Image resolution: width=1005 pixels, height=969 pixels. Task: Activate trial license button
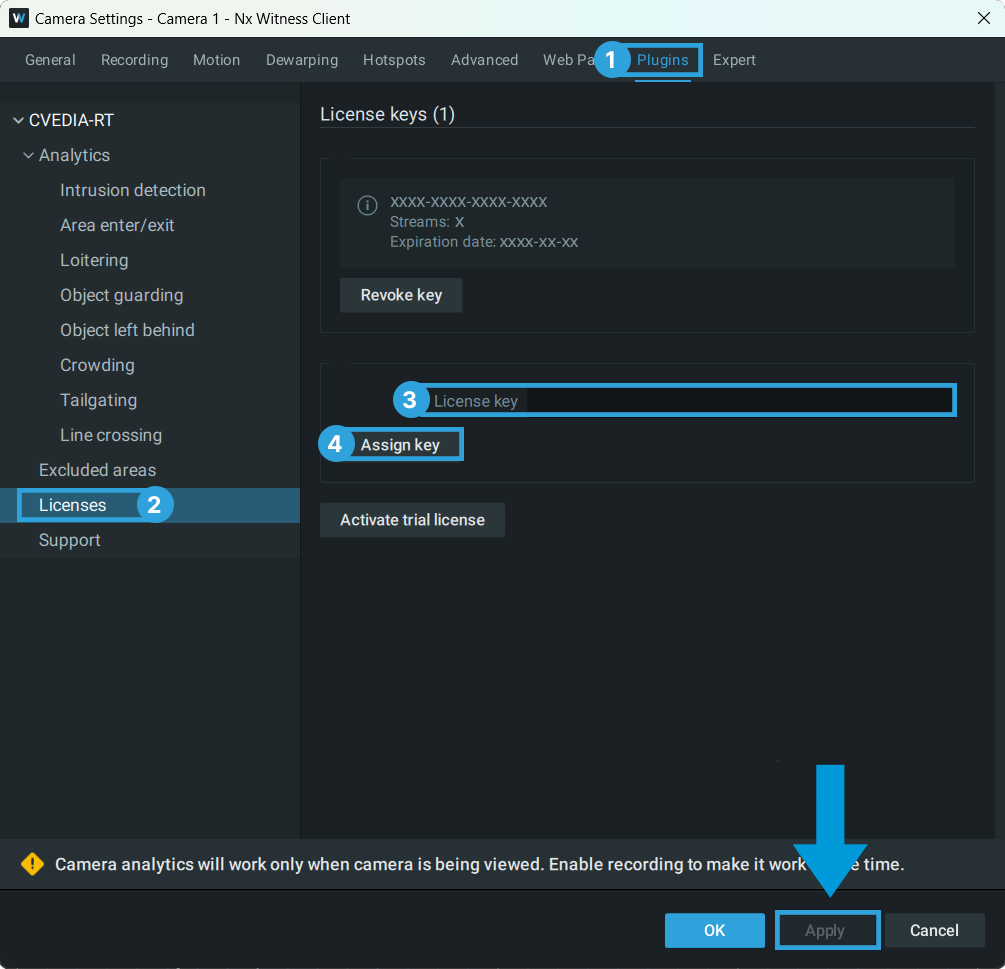(x=412, y=520)
